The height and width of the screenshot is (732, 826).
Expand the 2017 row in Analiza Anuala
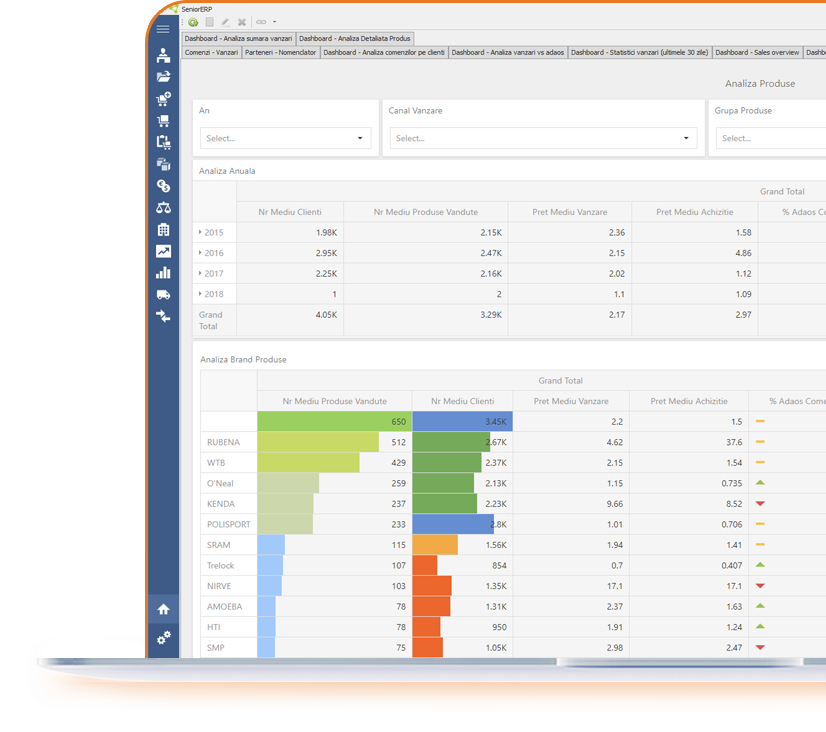(x=204, y=273)
